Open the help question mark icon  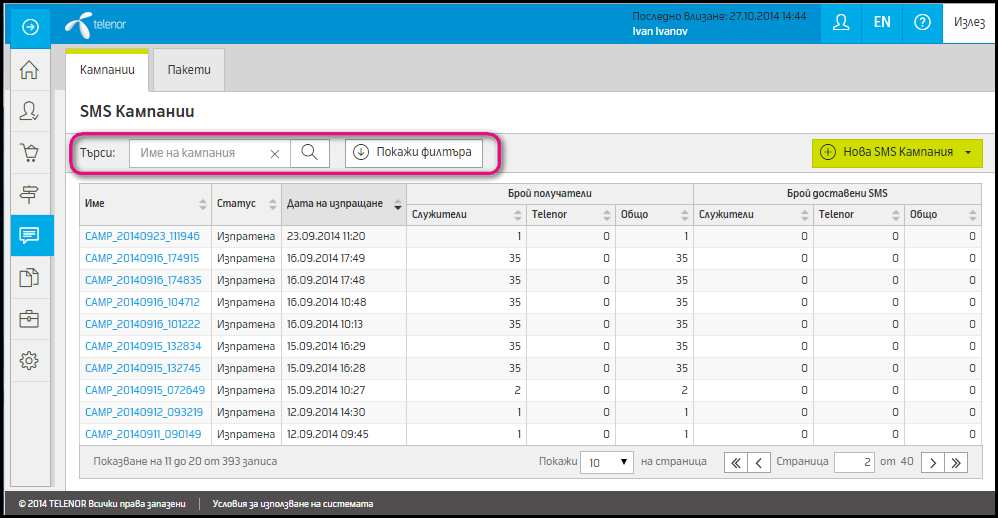(922, 23)
